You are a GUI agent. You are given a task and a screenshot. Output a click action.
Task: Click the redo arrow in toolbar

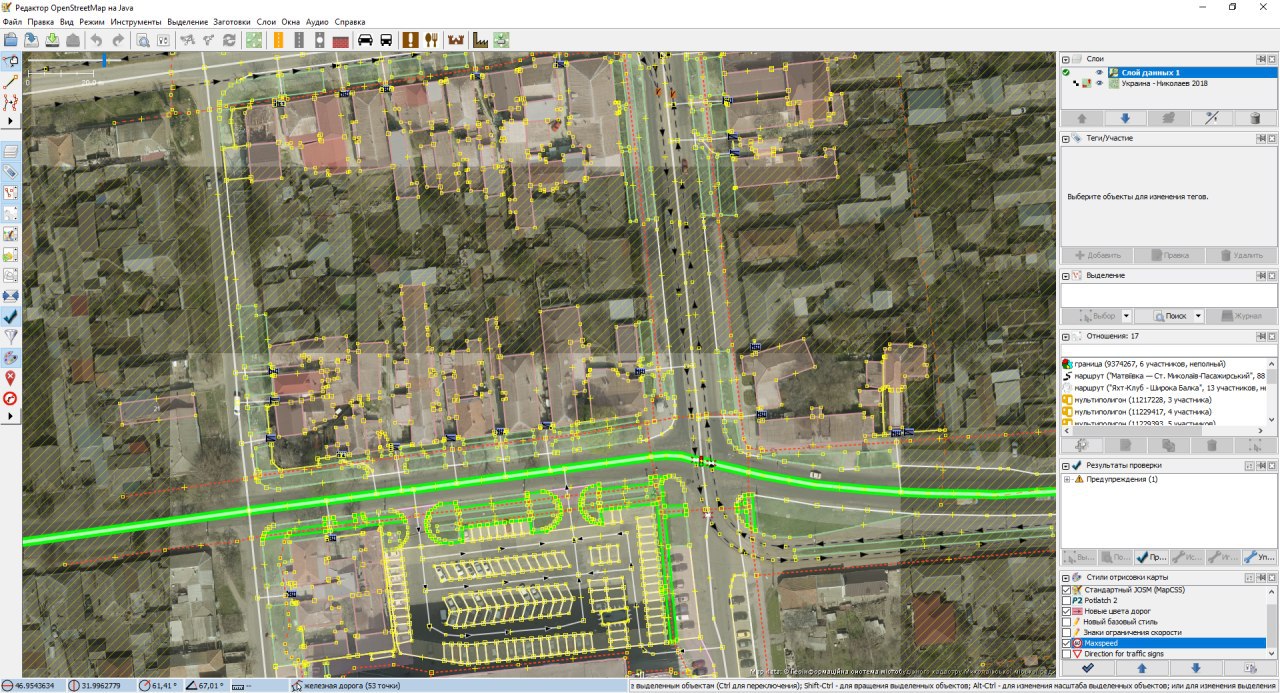tap(118, 40)
